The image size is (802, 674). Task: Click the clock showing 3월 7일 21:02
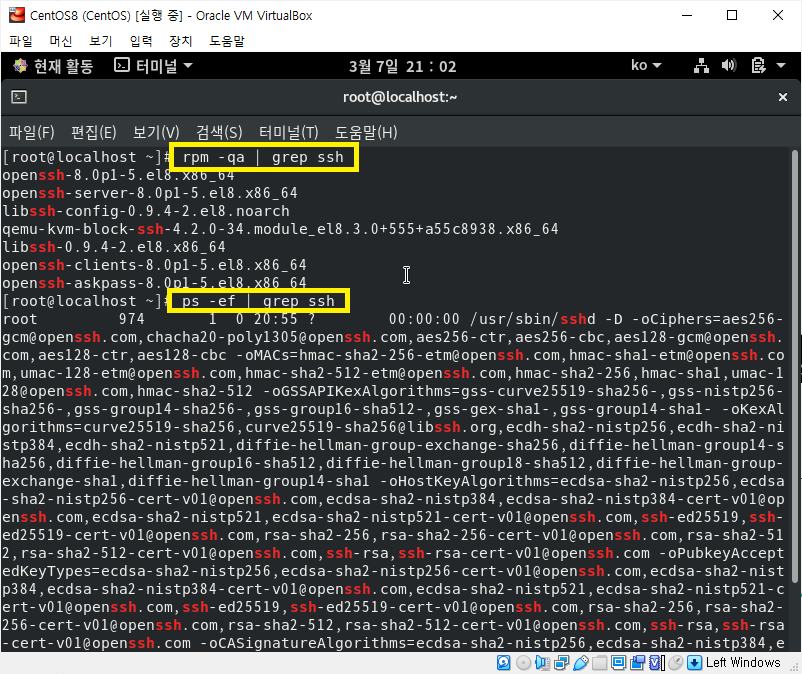point(403,66)
